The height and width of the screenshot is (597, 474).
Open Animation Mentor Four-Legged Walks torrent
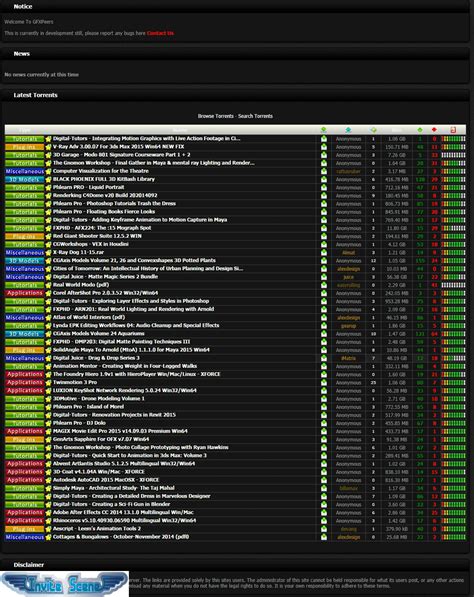coord(125,366)
